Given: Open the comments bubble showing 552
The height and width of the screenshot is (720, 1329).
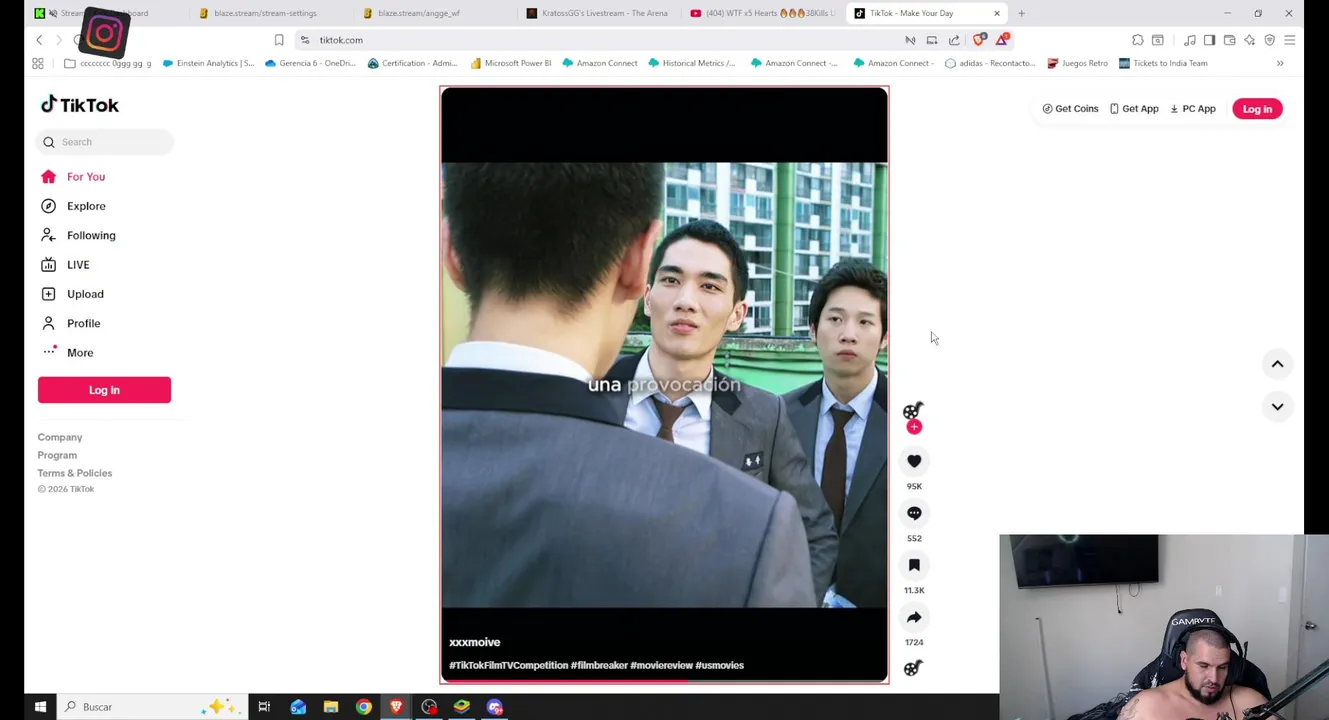Looking at the screenshot, I should (x=914, y=513).
